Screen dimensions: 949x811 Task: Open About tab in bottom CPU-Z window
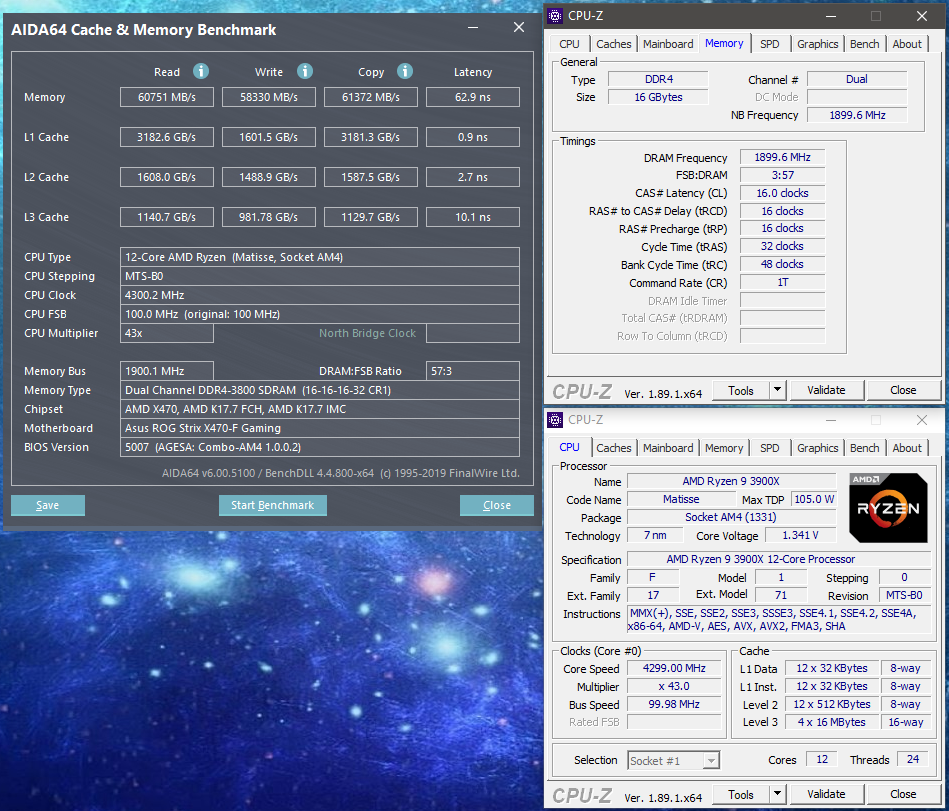(x=907, y=448)
